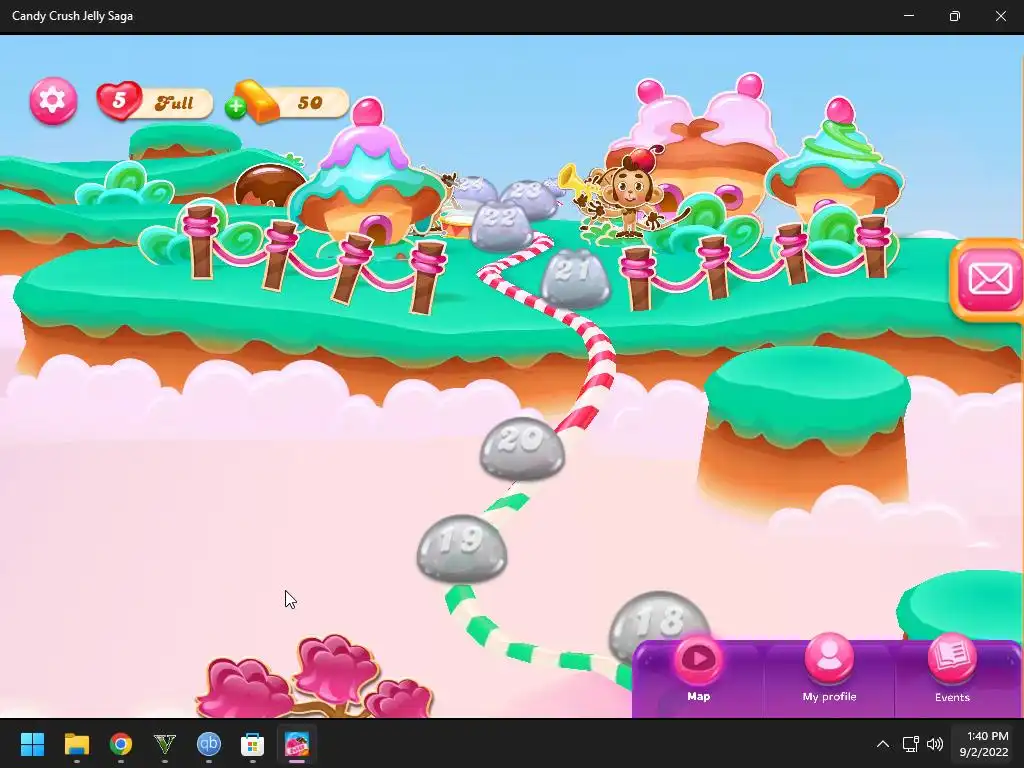Minimize the Candy Crush Jelly Saga window
Image resolution: width=1024 pixels, height=768 pixels.
(x=908, y=16)
